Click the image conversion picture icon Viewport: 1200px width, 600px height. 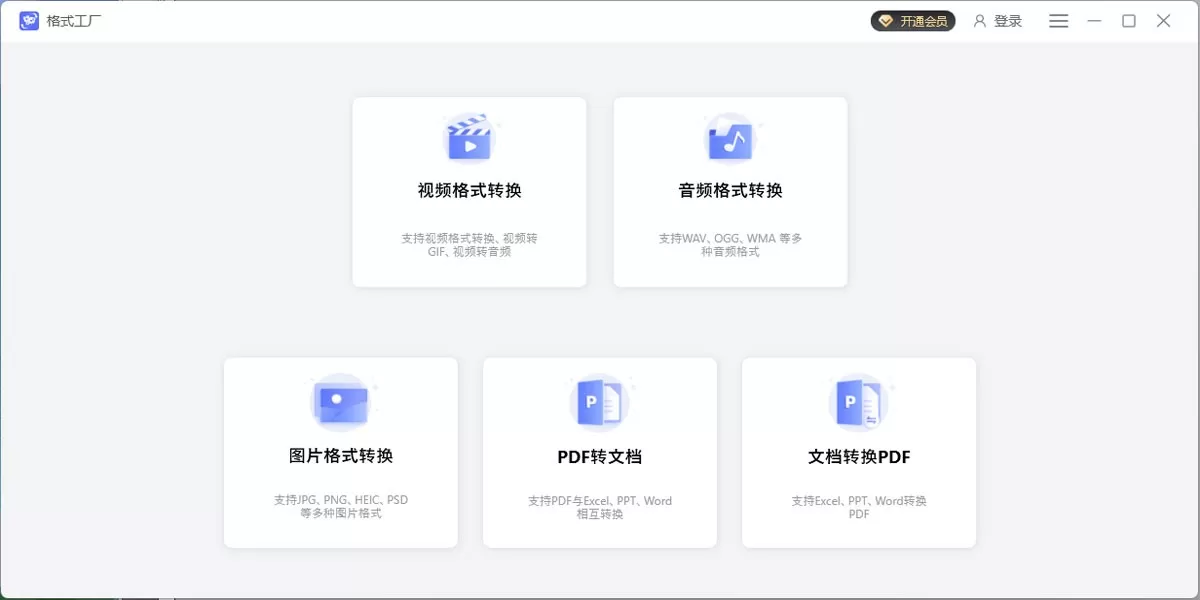[x=341, y=403]
